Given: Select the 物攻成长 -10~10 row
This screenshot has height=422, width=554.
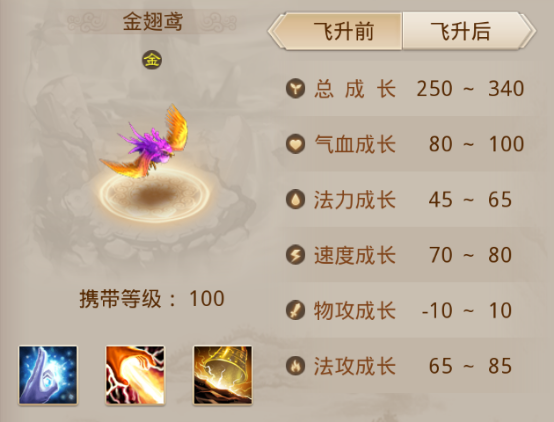Looking at the screenshot, I should 408,310.
